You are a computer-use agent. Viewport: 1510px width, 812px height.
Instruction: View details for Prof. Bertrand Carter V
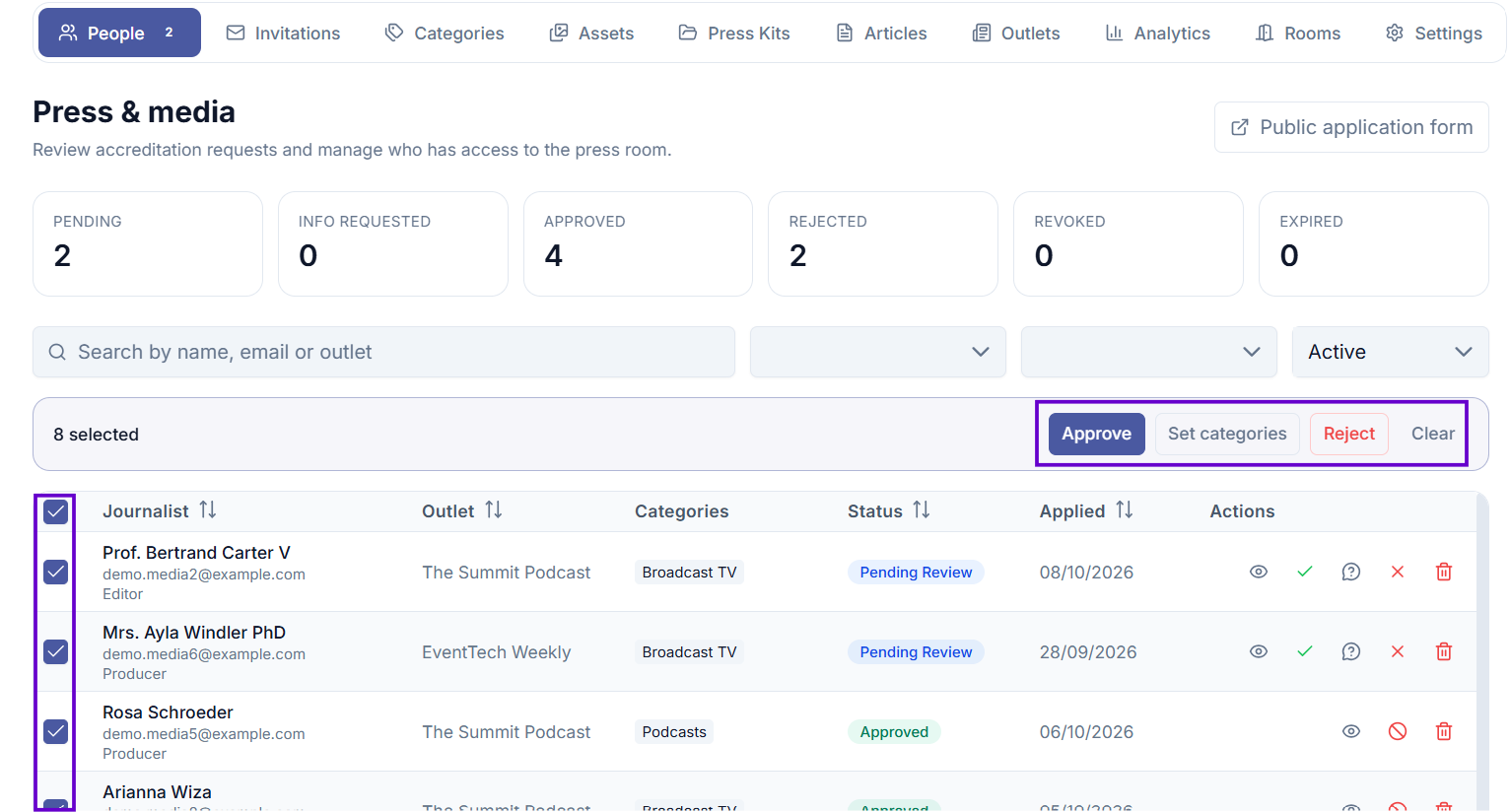click(x=1259, y=572)
